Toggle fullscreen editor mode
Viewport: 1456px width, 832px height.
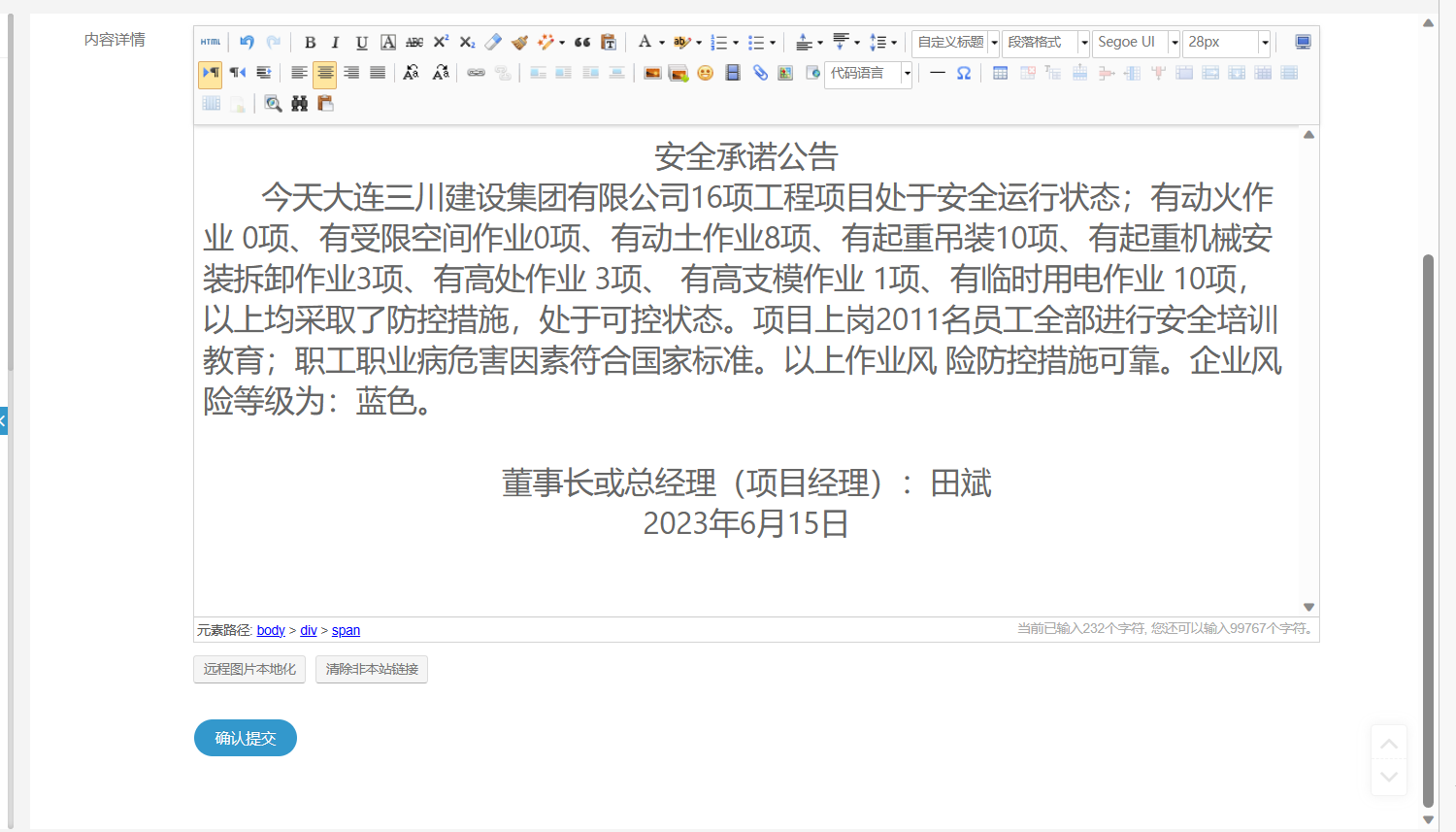coord(1303,42)
